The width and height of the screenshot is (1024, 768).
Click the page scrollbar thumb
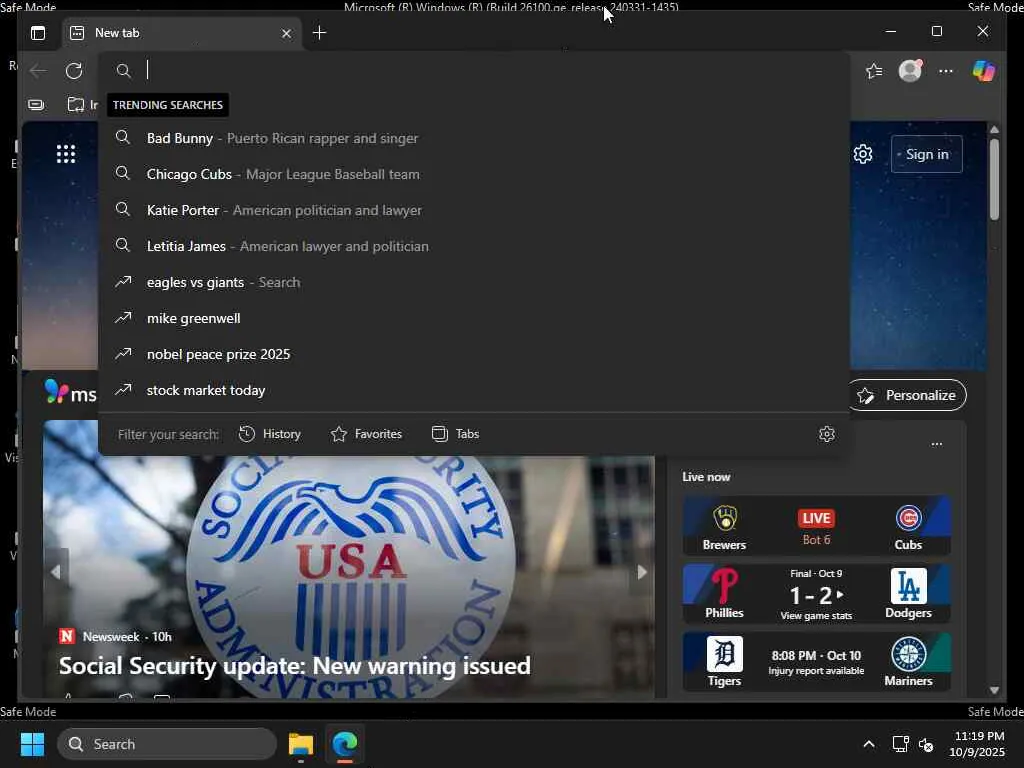click(x=994, y=179)
